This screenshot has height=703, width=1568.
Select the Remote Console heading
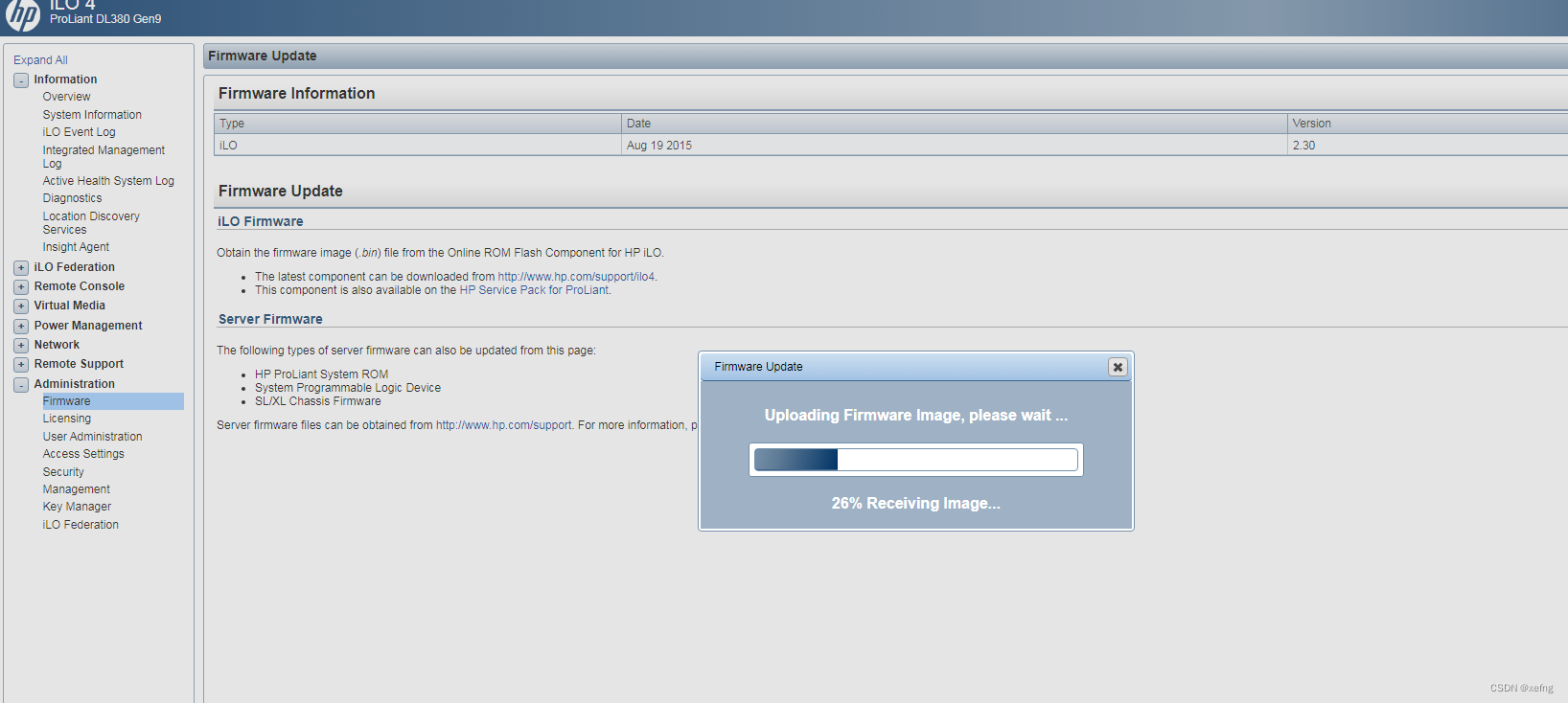(80, 286)
